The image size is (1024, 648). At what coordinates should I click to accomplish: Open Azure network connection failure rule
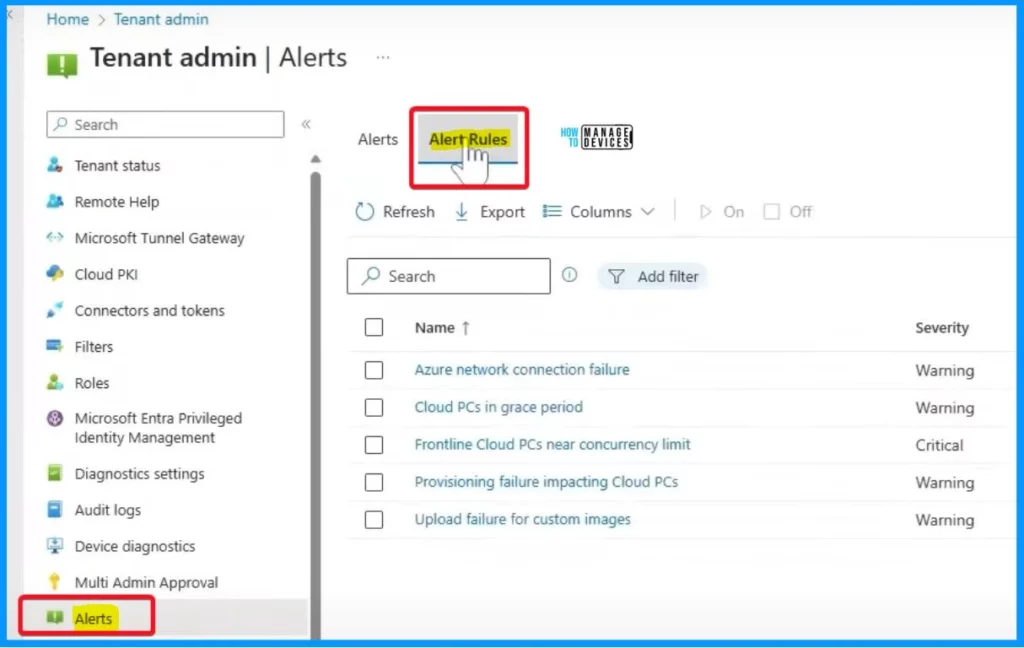[522, 370]
